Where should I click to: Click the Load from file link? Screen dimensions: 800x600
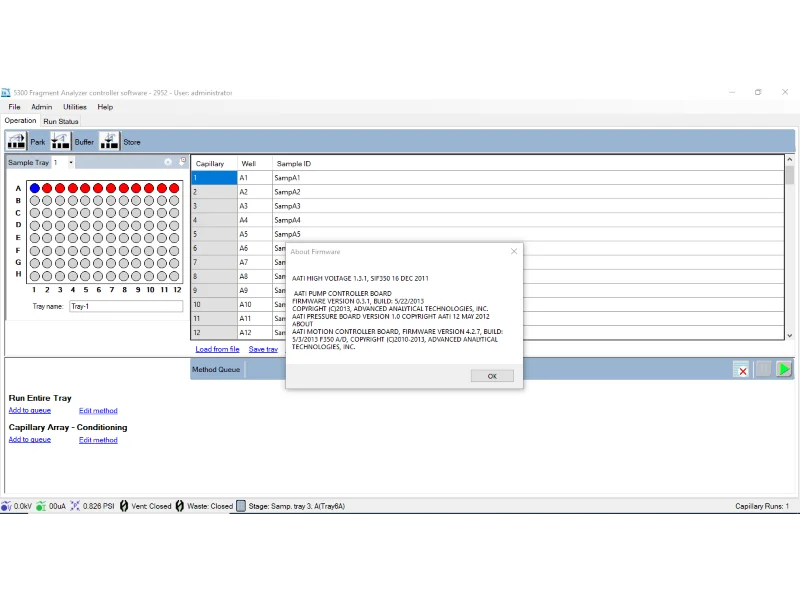[x=217, y=349]
